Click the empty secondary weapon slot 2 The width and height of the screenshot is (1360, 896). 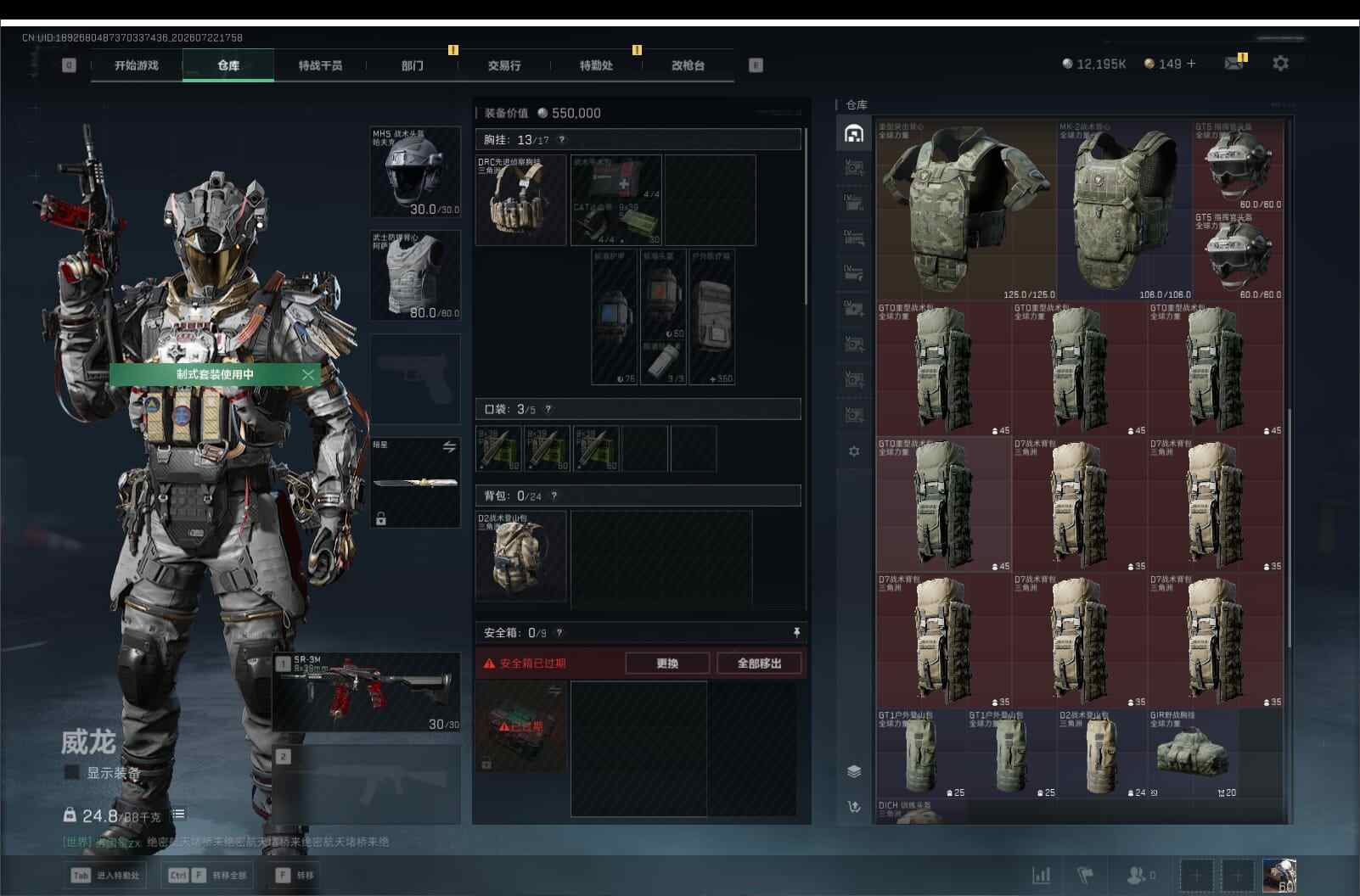click(x=367, y=786)
